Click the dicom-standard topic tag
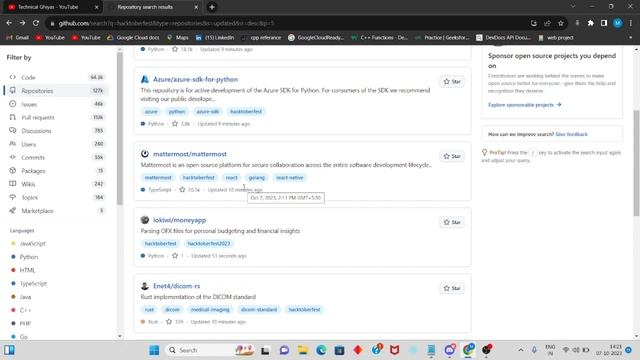The width and height of the screenshot is (640, 360). coord(259,309)
